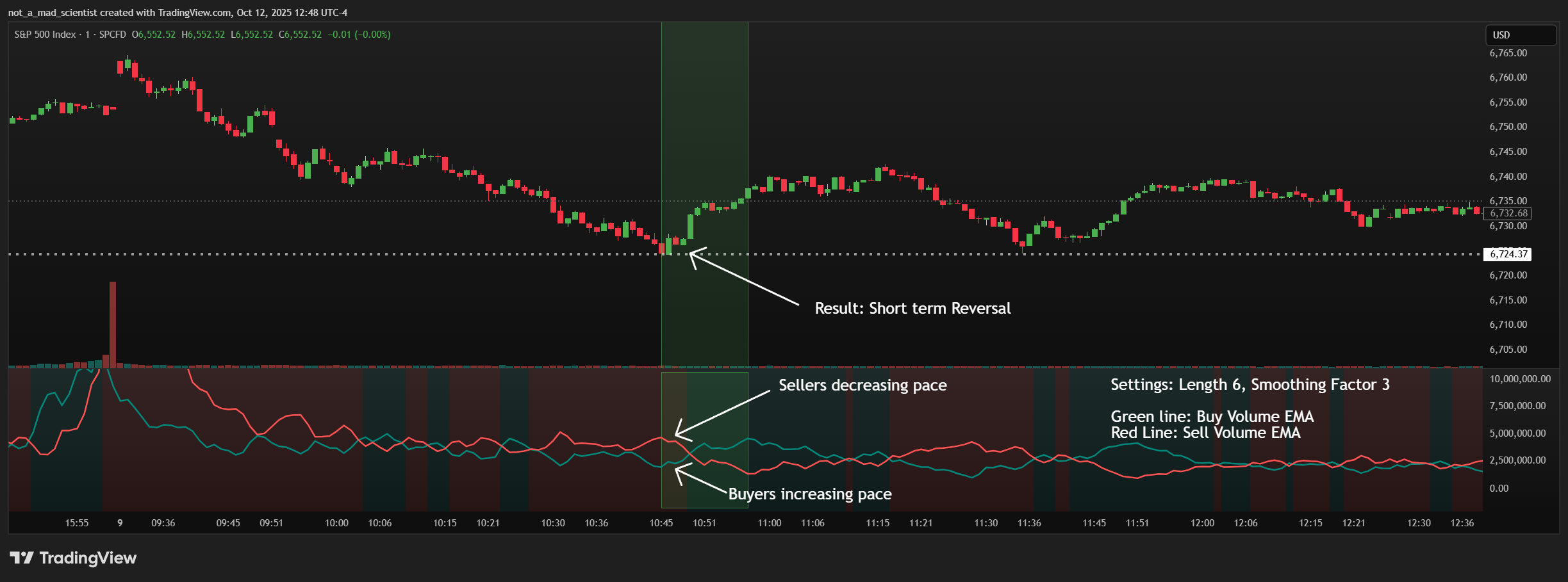Click the 11:21 time axis label
This screenshot has height=582, width=1568.
921,523
